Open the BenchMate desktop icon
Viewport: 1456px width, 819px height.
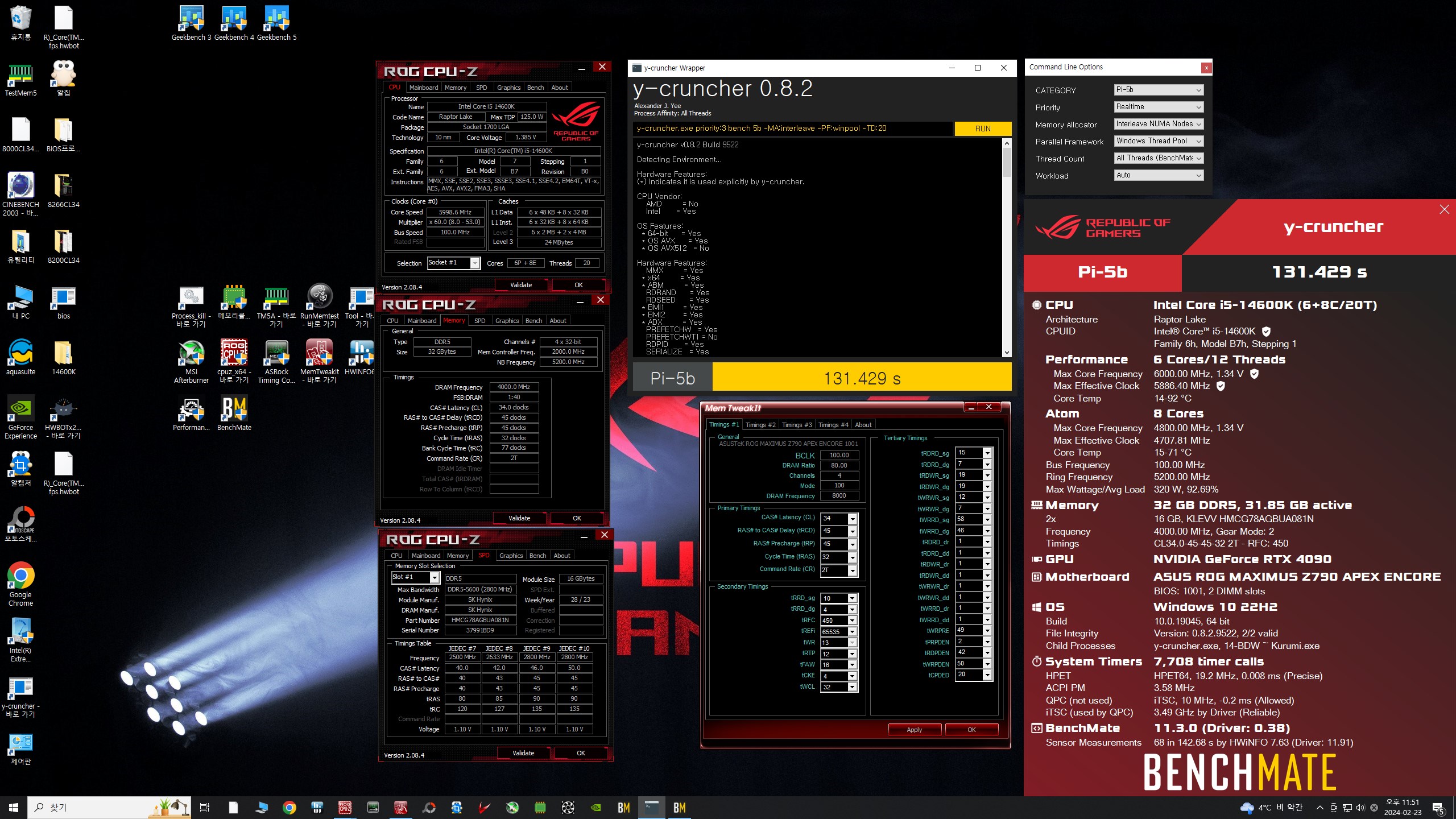234,413
